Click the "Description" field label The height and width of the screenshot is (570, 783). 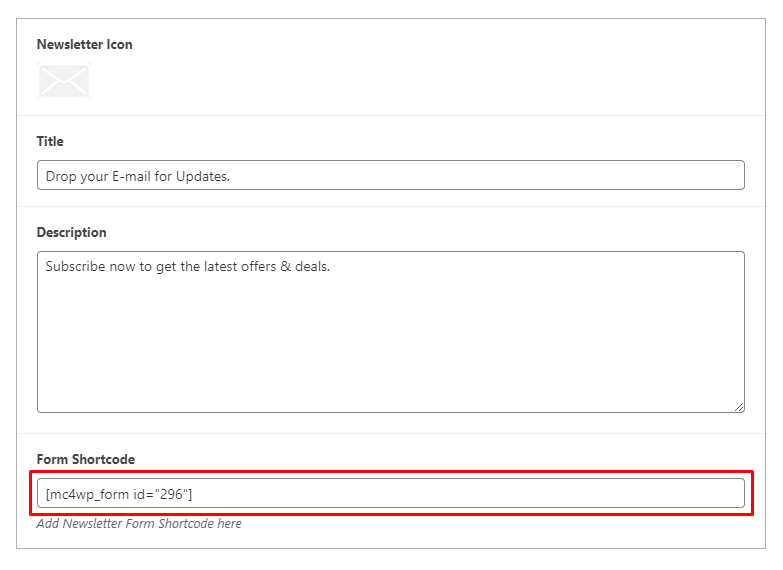[71, 232]
